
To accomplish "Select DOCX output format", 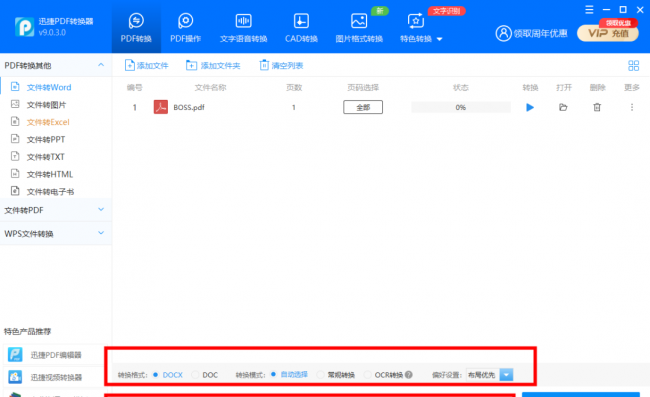I will click(x=168, y=375).
